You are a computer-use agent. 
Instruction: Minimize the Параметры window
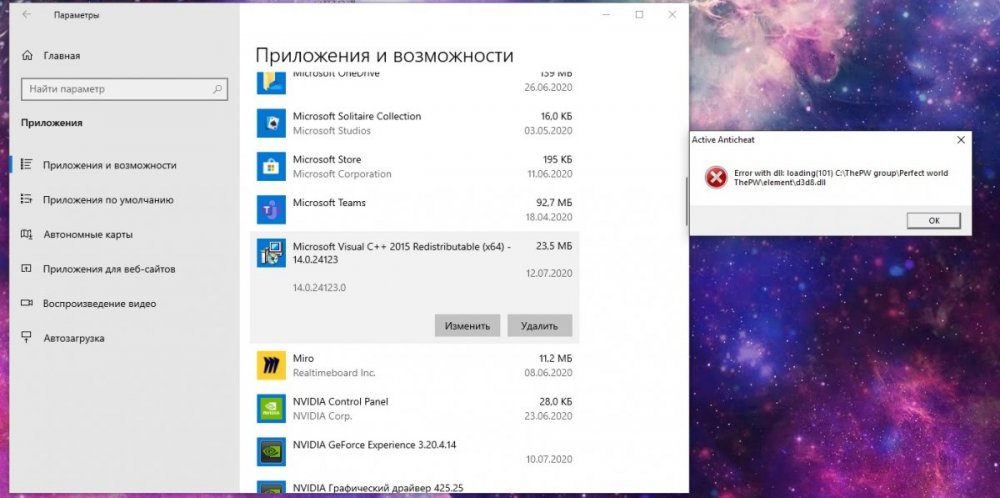point(606,15)
